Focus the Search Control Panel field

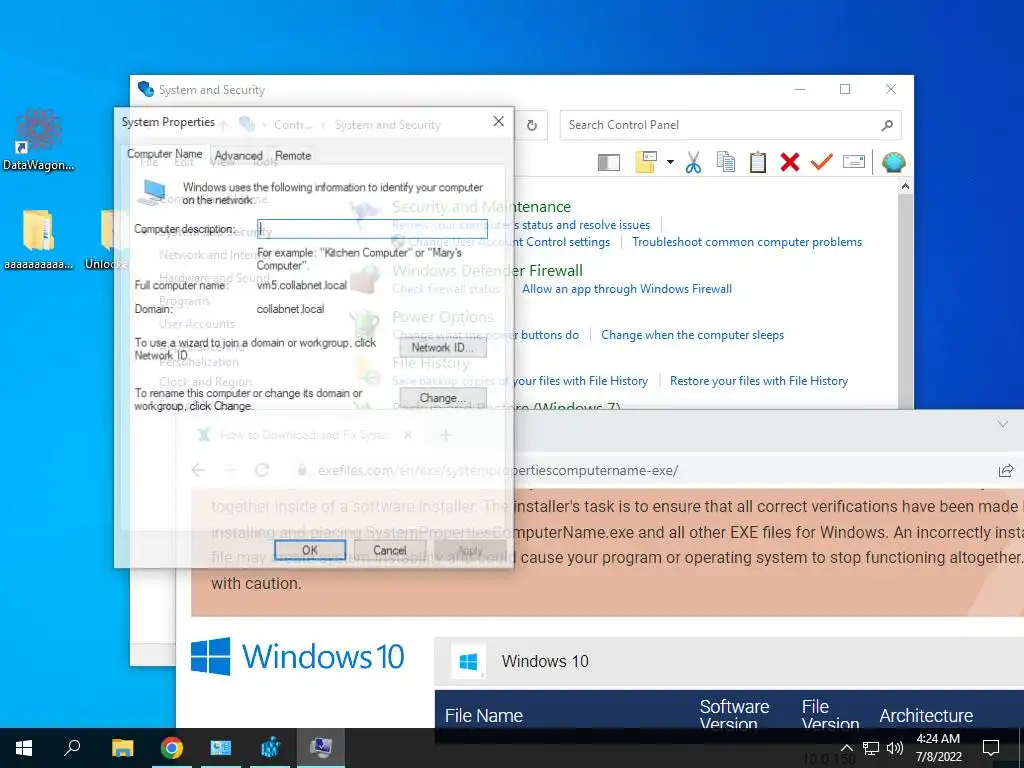pyautogui.click(x=730, y=125)
